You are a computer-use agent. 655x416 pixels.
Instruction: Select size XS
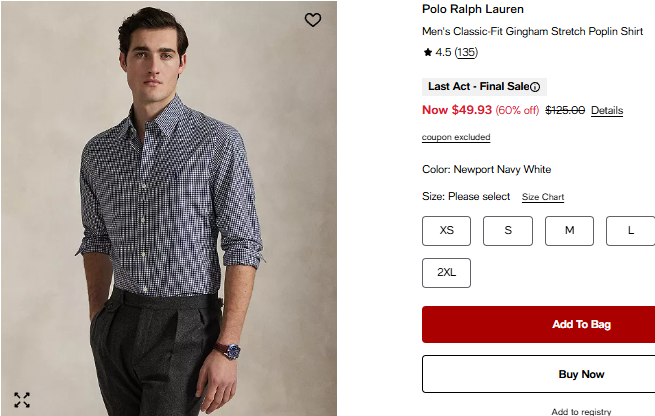pos(447,231)
